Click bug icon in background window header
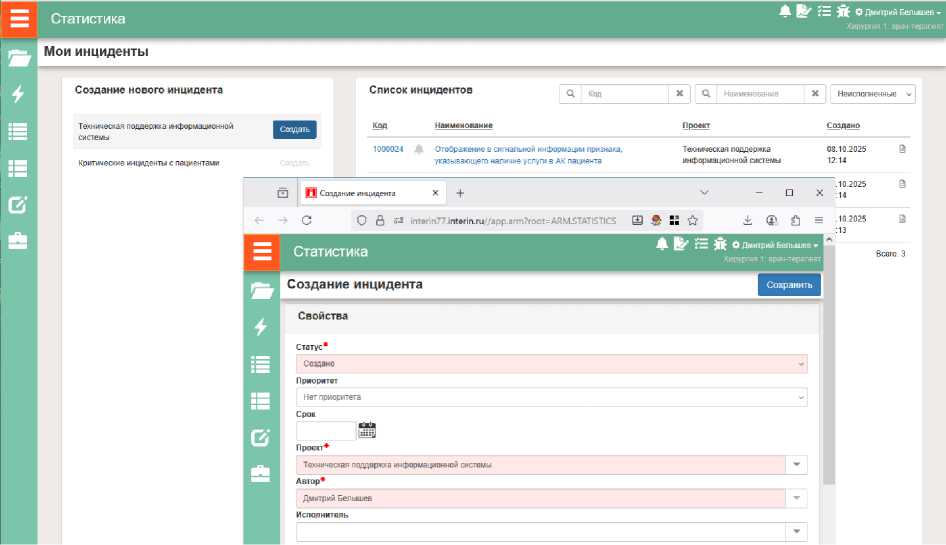 [x=843, y=11]
